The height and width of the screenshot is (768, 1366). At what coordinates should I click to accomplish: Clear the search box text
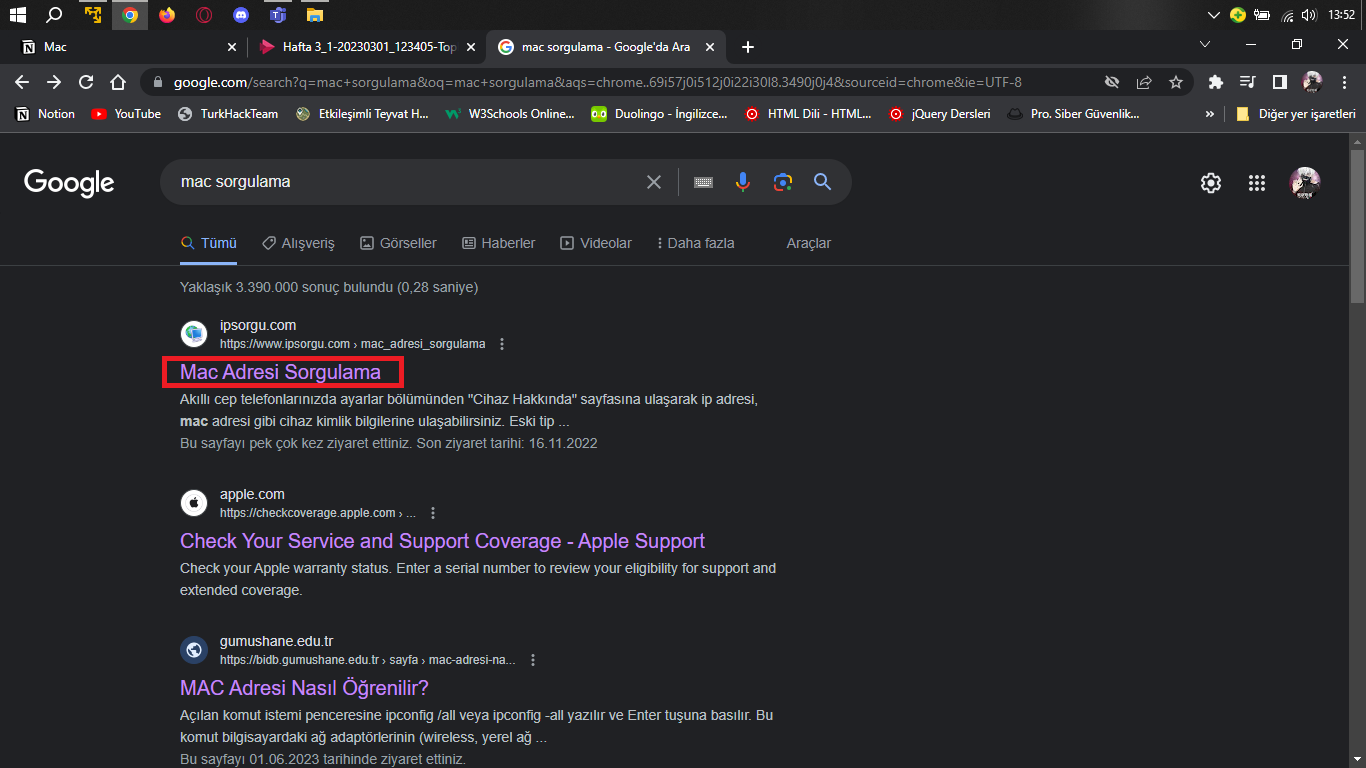[x=653, y=182]
